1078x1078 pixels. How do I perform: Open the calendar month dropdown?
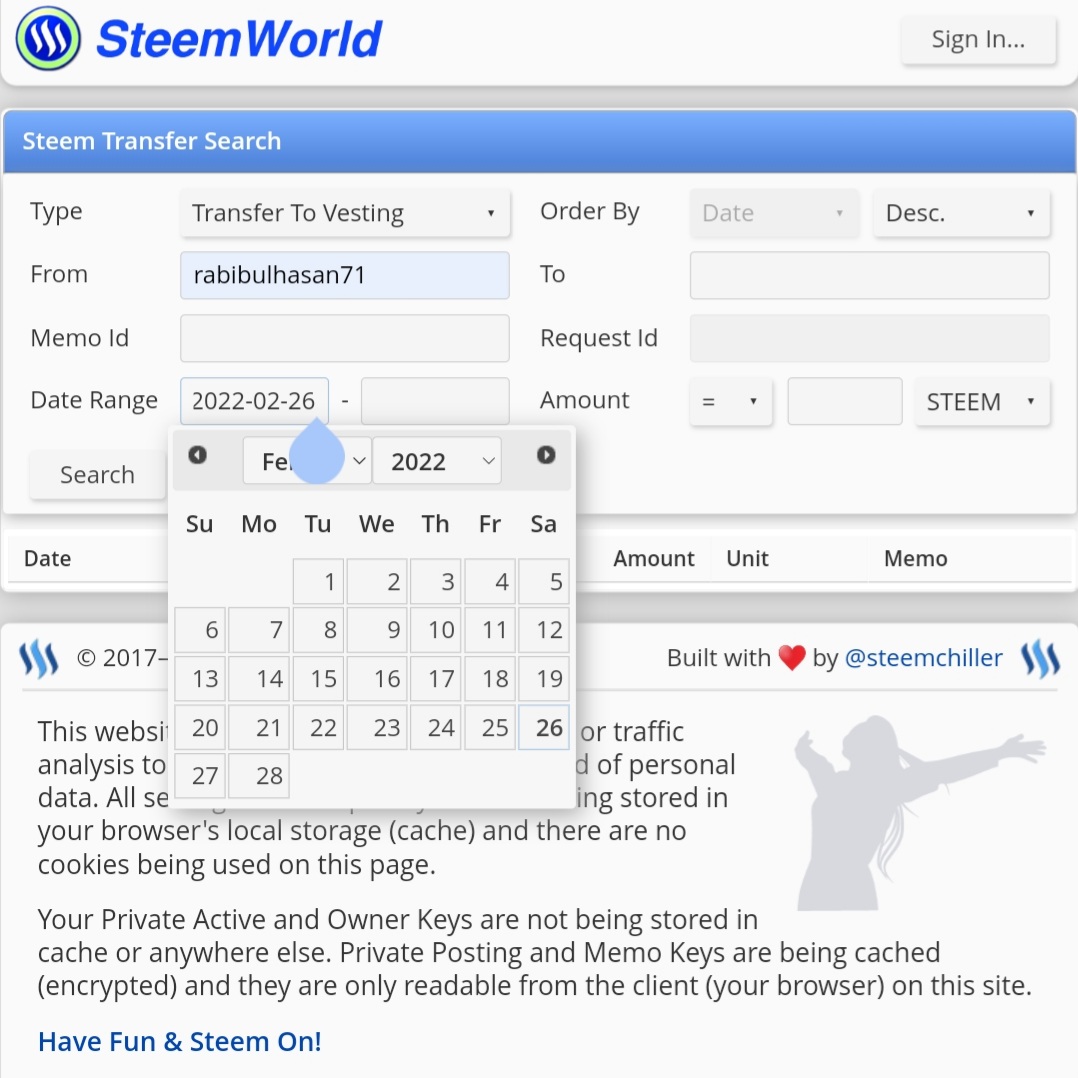pyautogui.click(x=307, y=461)
